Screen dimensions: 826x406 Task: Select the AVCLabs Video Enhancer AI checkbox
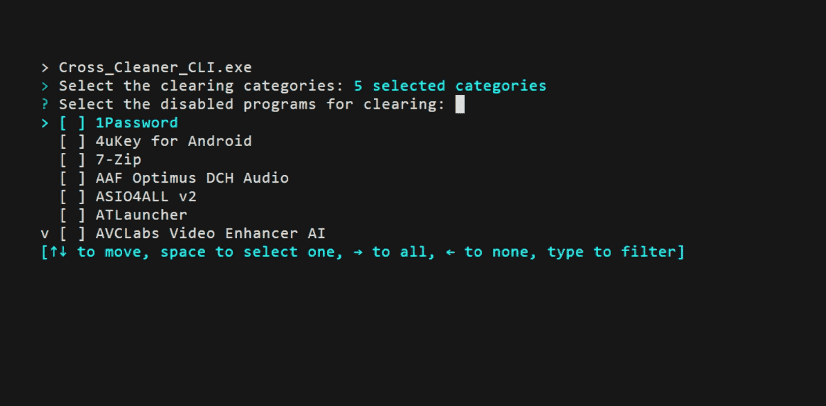72,234
